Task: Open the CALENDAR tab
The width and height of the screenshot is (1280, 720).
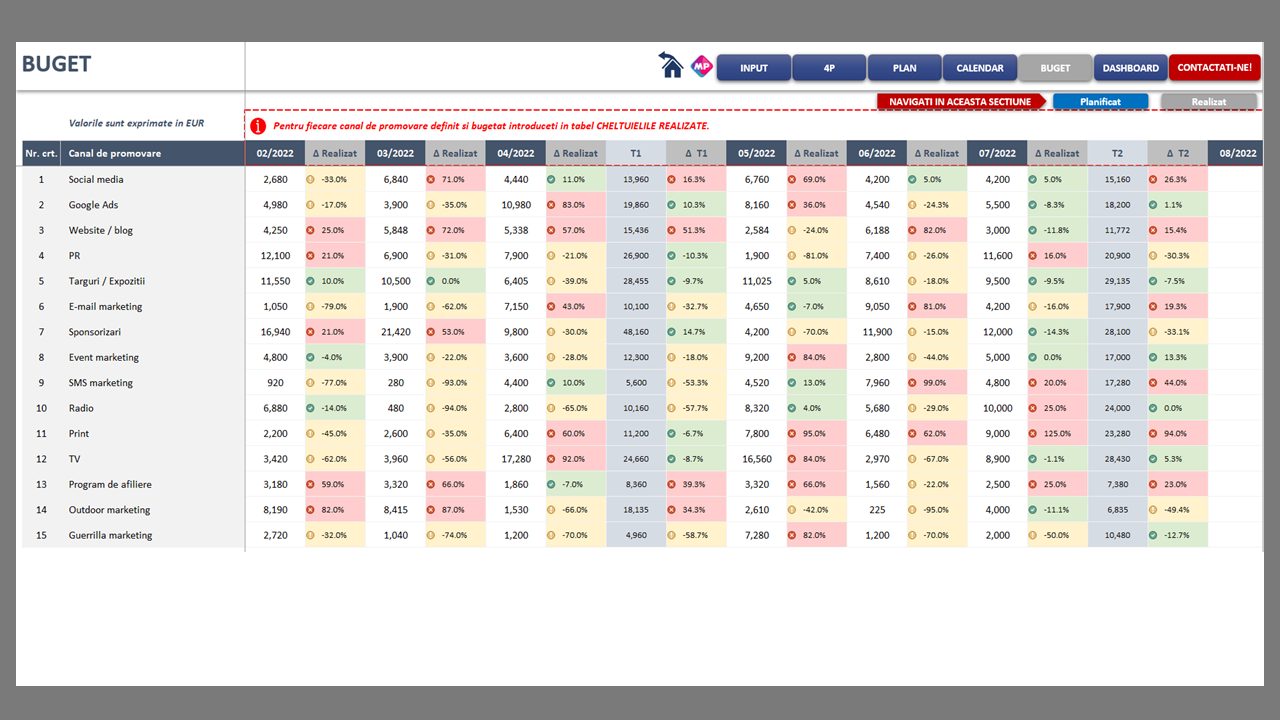Action: pyautogui.click(x=979, y=68)
